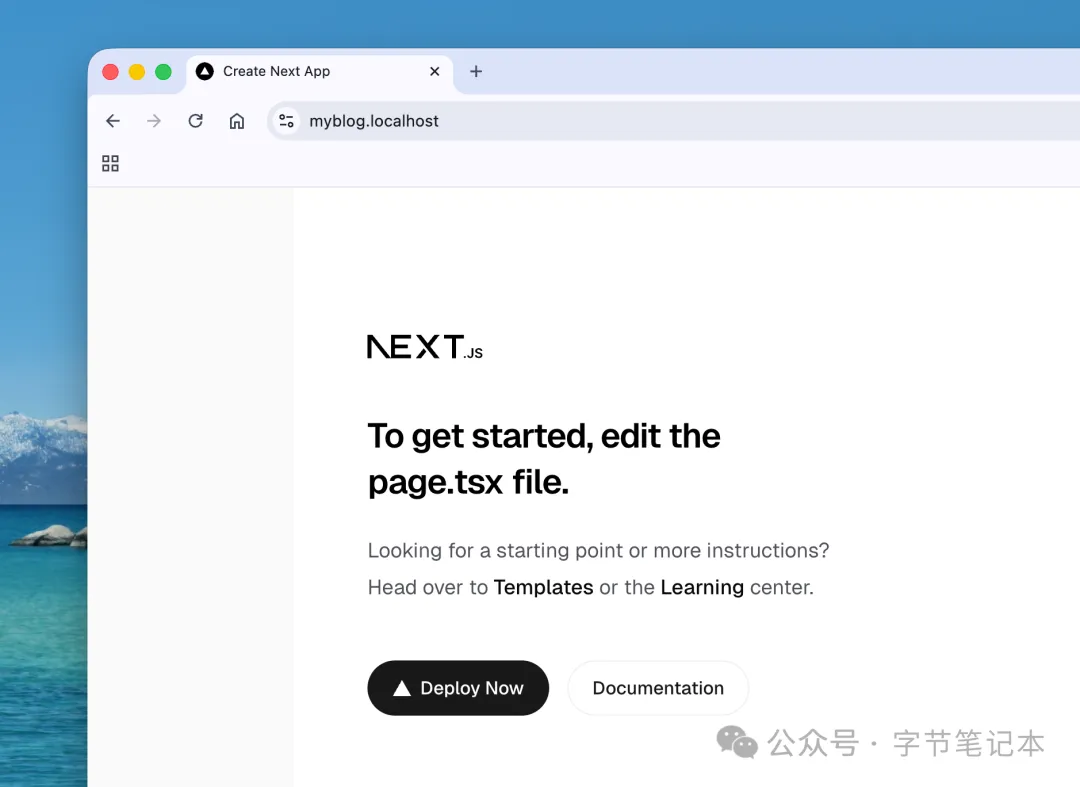The height and width of the screenshot is (787, 1080).
Task: Reload the myblog.localhost page
Action: click(x=196, y=121)
